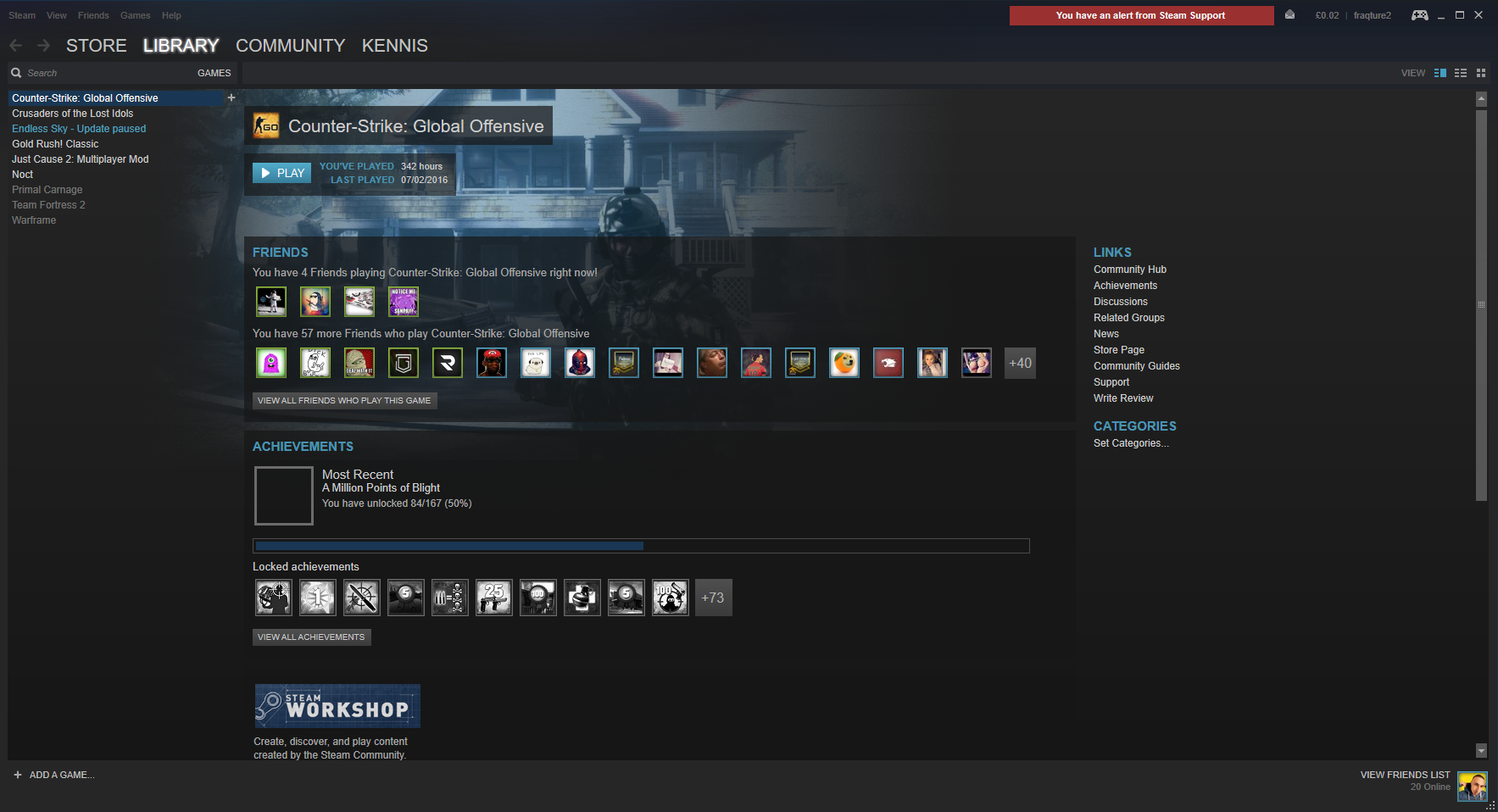Open the Steam Workshop banner
This screenshot has width=1498, height=812.
[337, 706]
